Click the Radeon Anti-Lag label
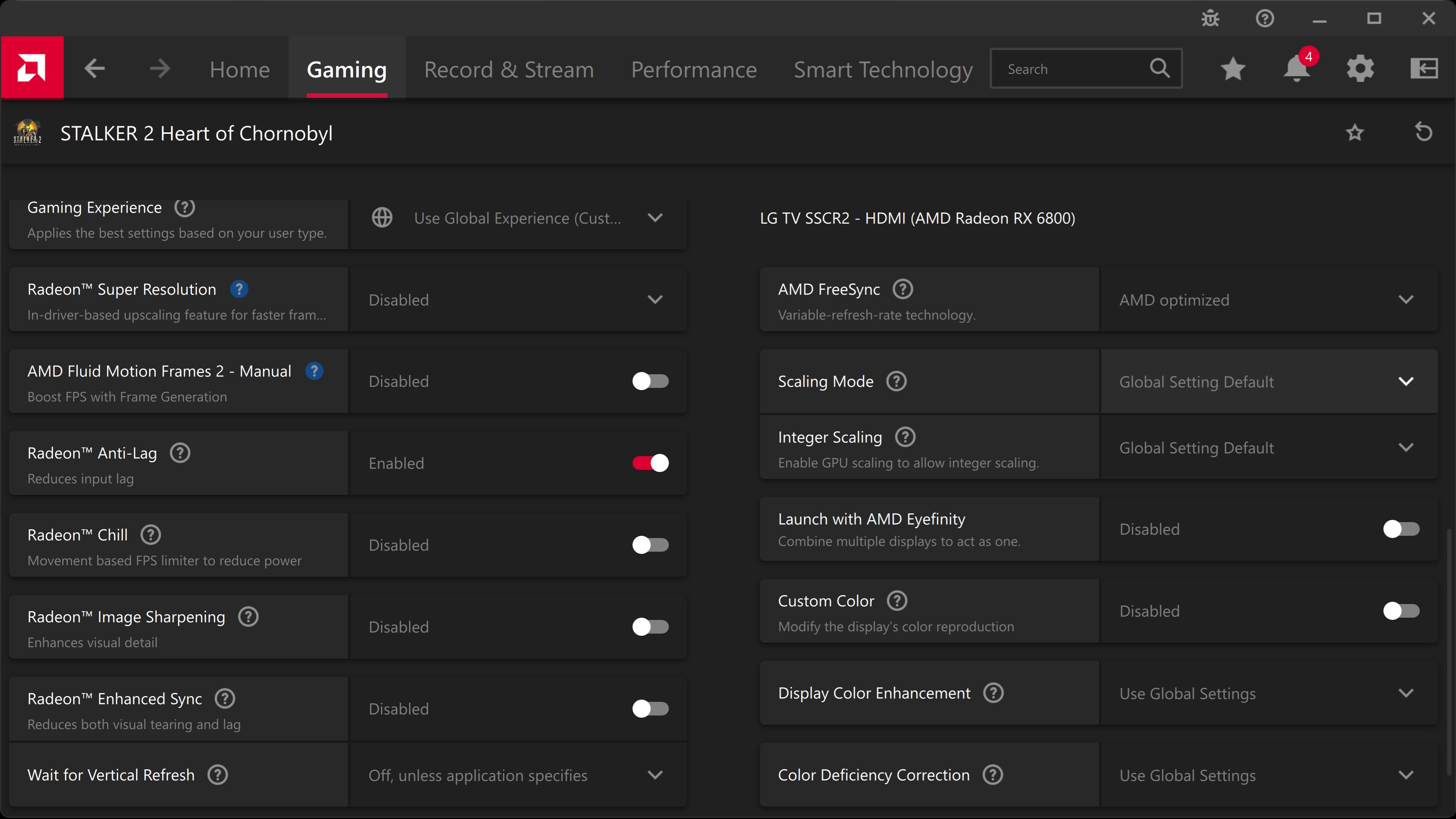 (x=92, y=453)
